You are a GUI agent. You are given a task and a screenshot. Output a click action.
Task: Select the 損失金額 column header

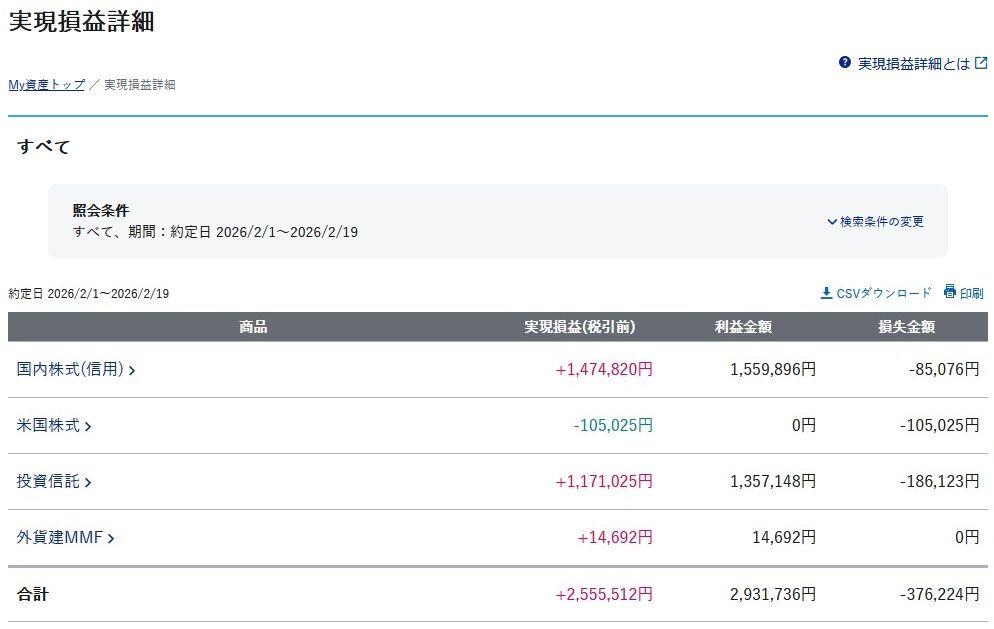click(x=907, y=327)
